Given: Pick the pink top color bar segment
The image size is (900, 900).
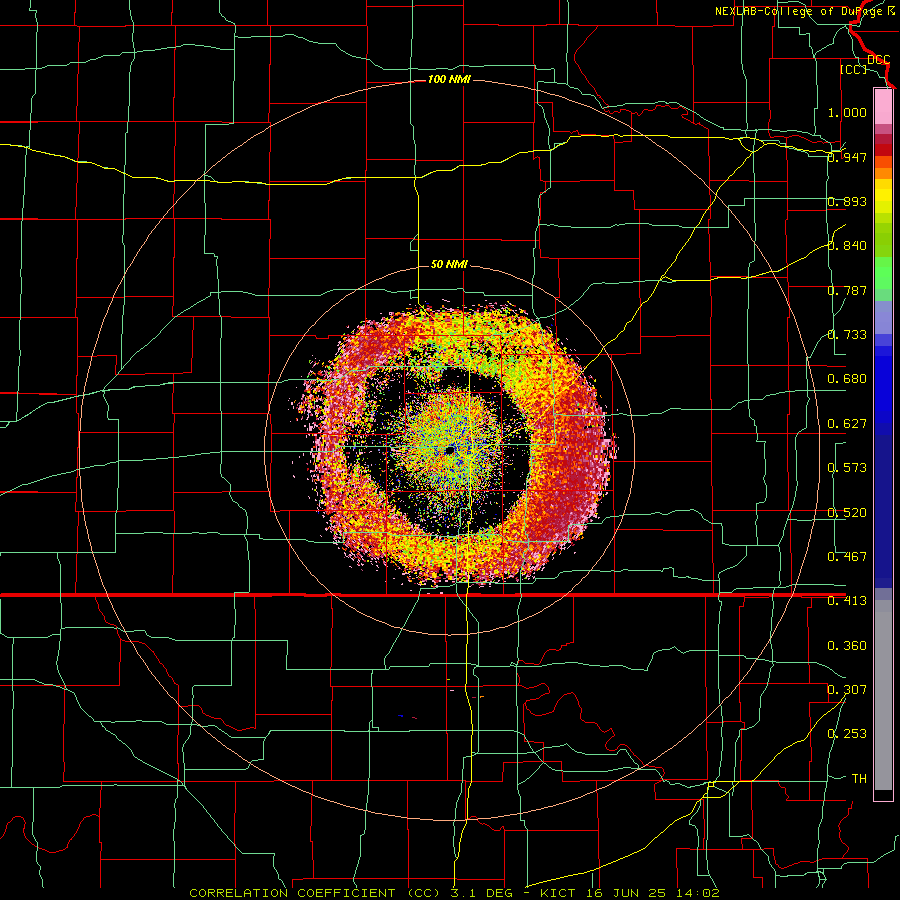Looking at the screenshot, I should click(x=883, y=106).
